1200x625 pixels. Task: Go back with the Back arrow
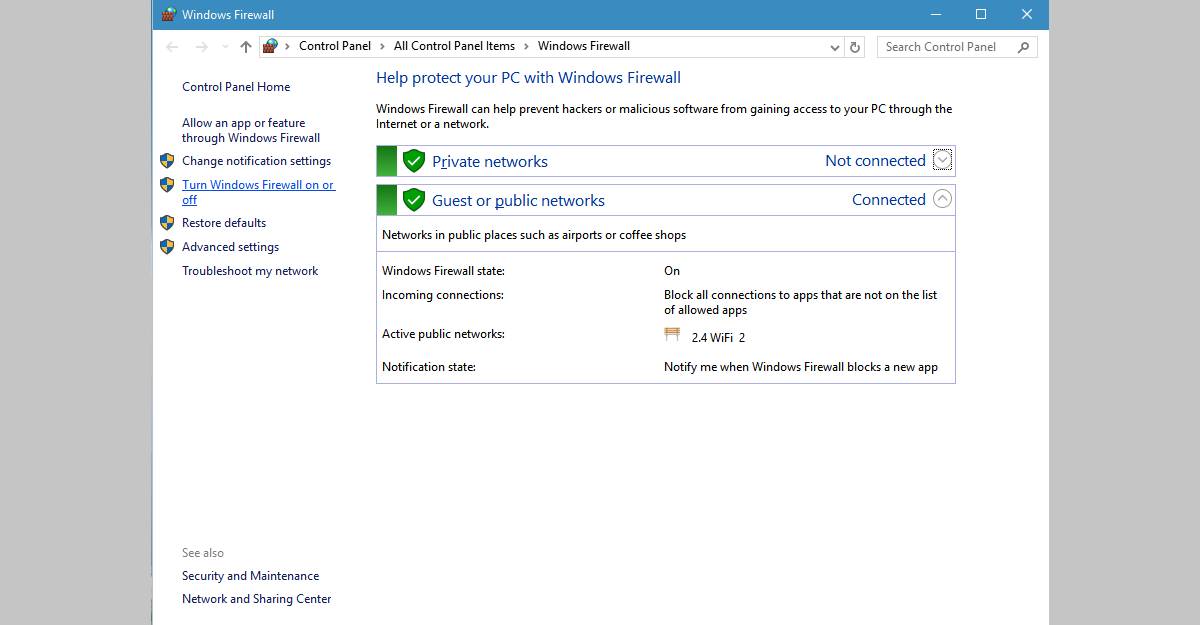coord(172,47)
